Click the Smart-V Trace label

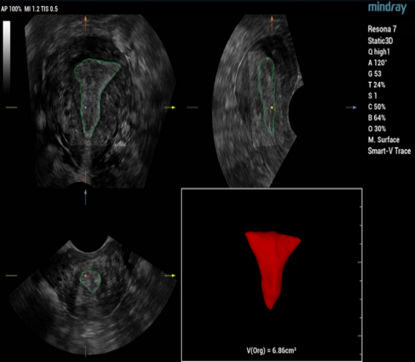point(389,151)
